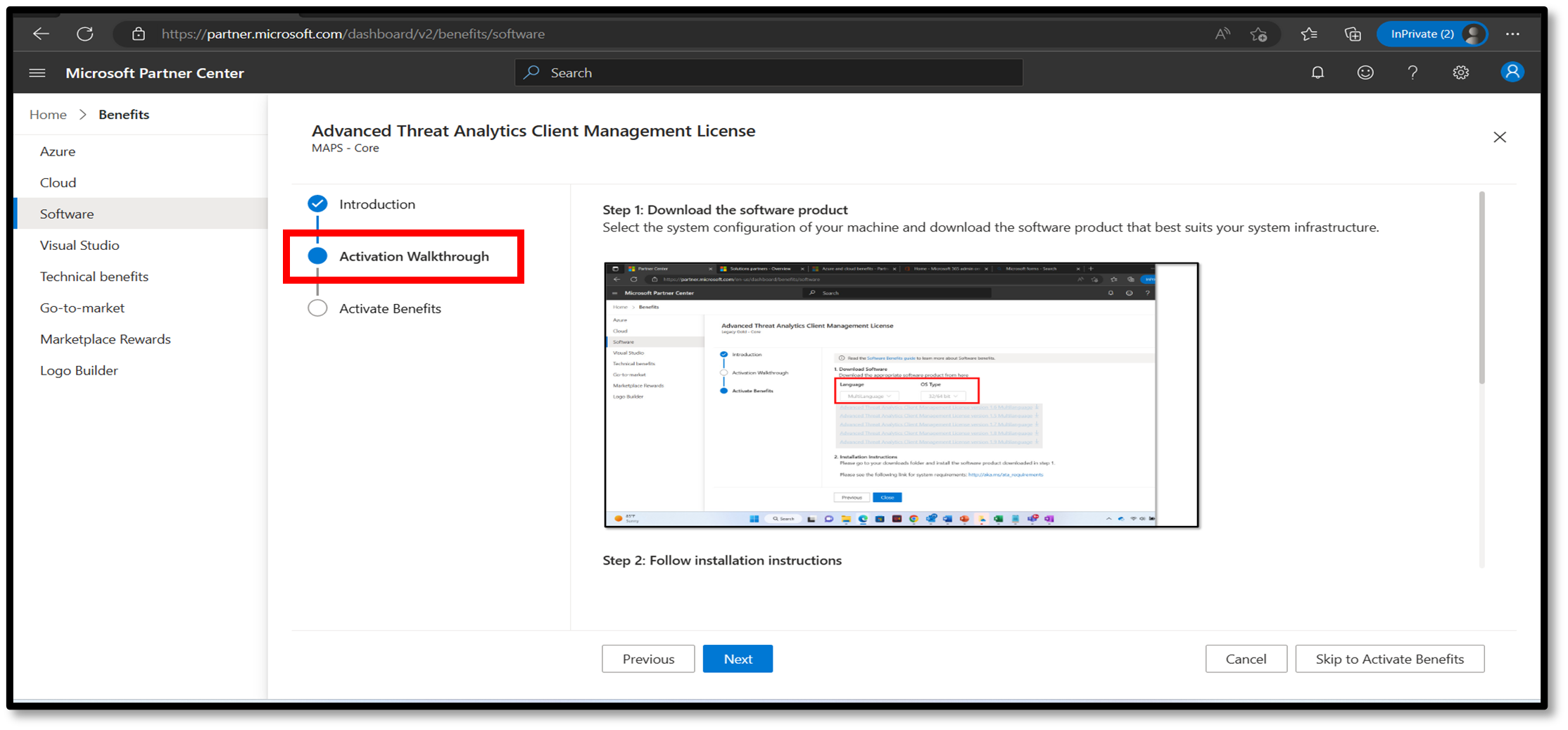This screenshot has width=1568, height=730.
Task: Click the 'Step 1: Download the software product' heading
Action: (725, 210)
